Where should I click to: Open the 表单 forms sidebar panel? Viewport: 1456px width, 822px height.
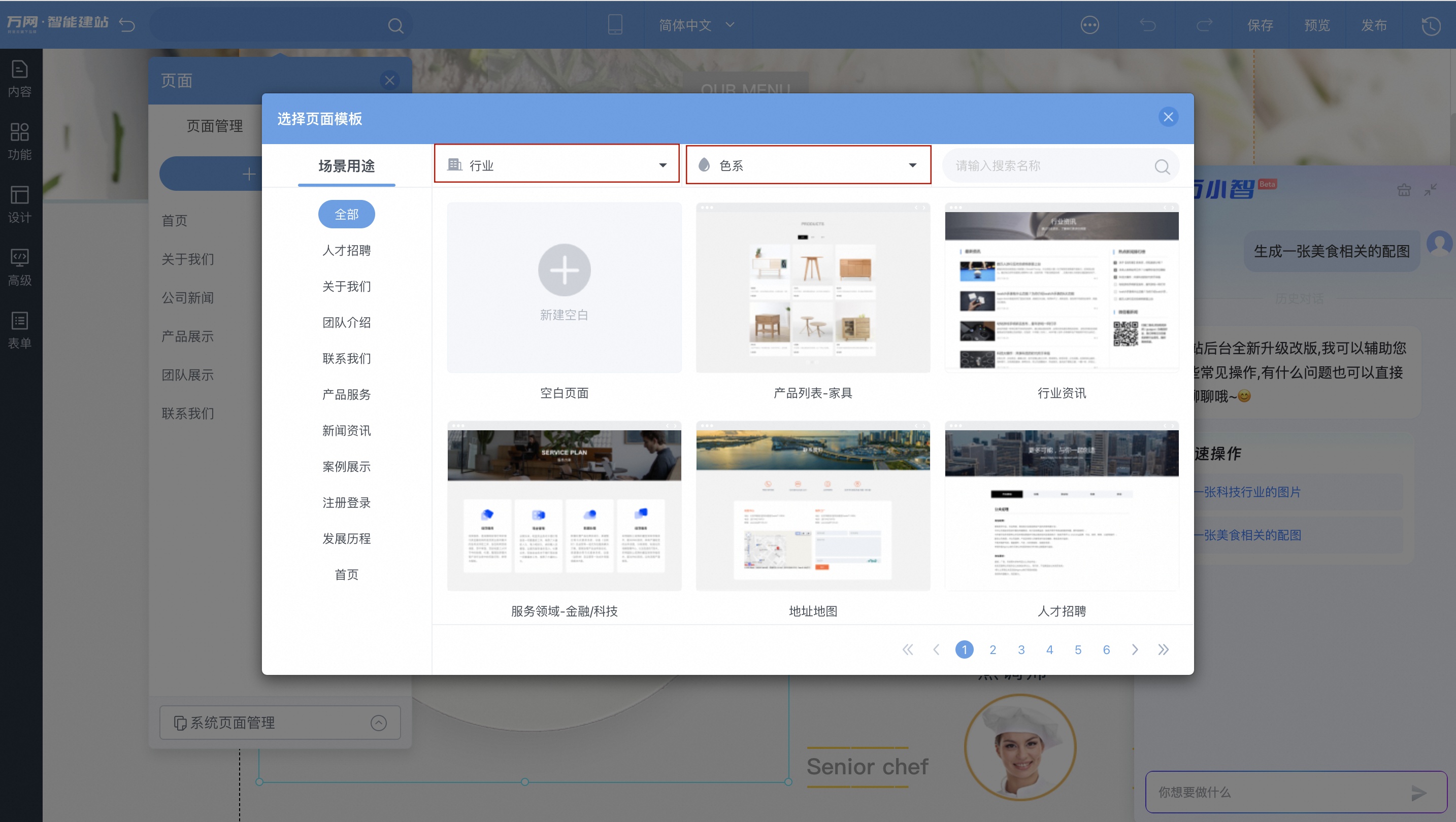point(20,330)
